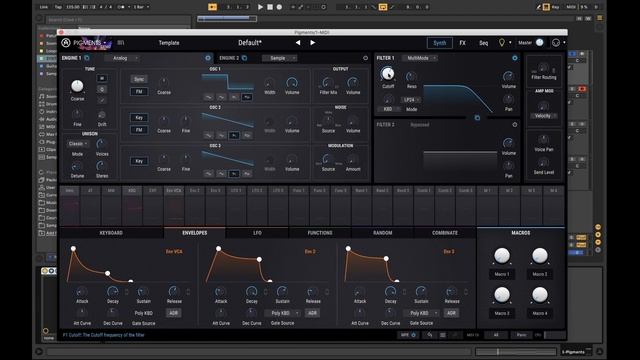Click the undo icon in Pigments bottom bar
640x360 pixels.
(430, 335)
